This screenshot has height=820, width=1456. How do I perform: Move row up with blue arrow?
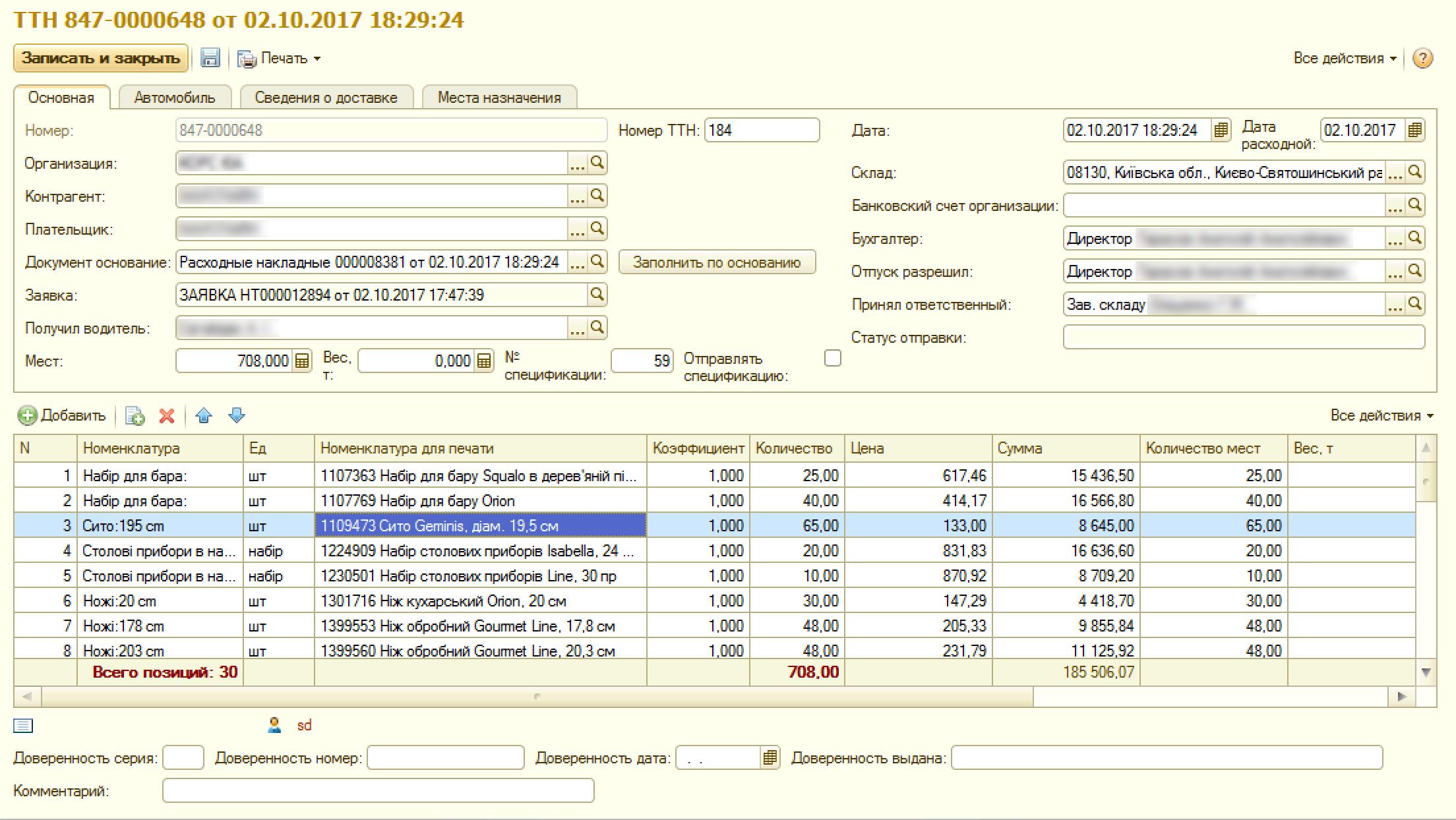204,416
